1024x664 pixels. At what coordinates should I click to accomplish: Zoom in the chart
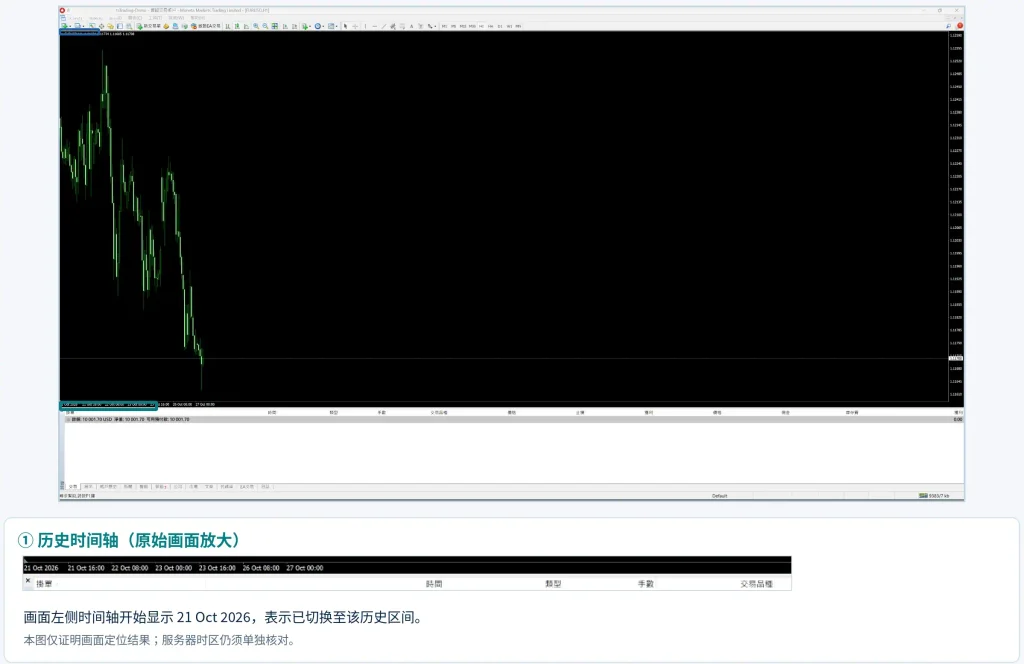[x=256, y=26]
